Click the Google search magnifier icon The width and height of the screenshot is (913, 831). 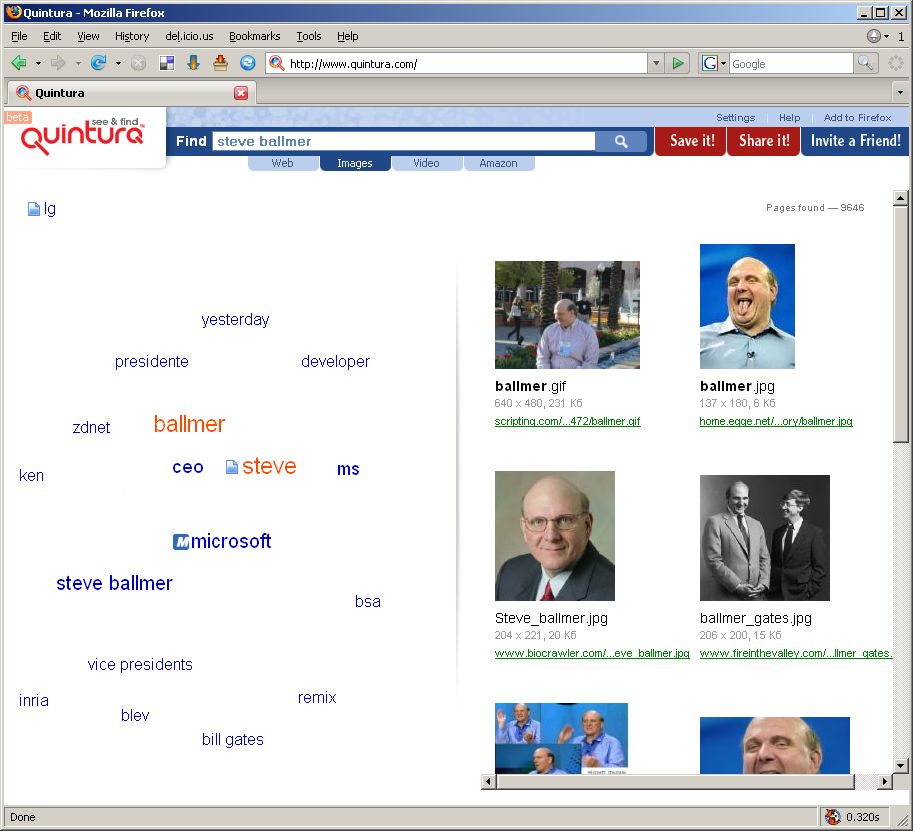865,63
